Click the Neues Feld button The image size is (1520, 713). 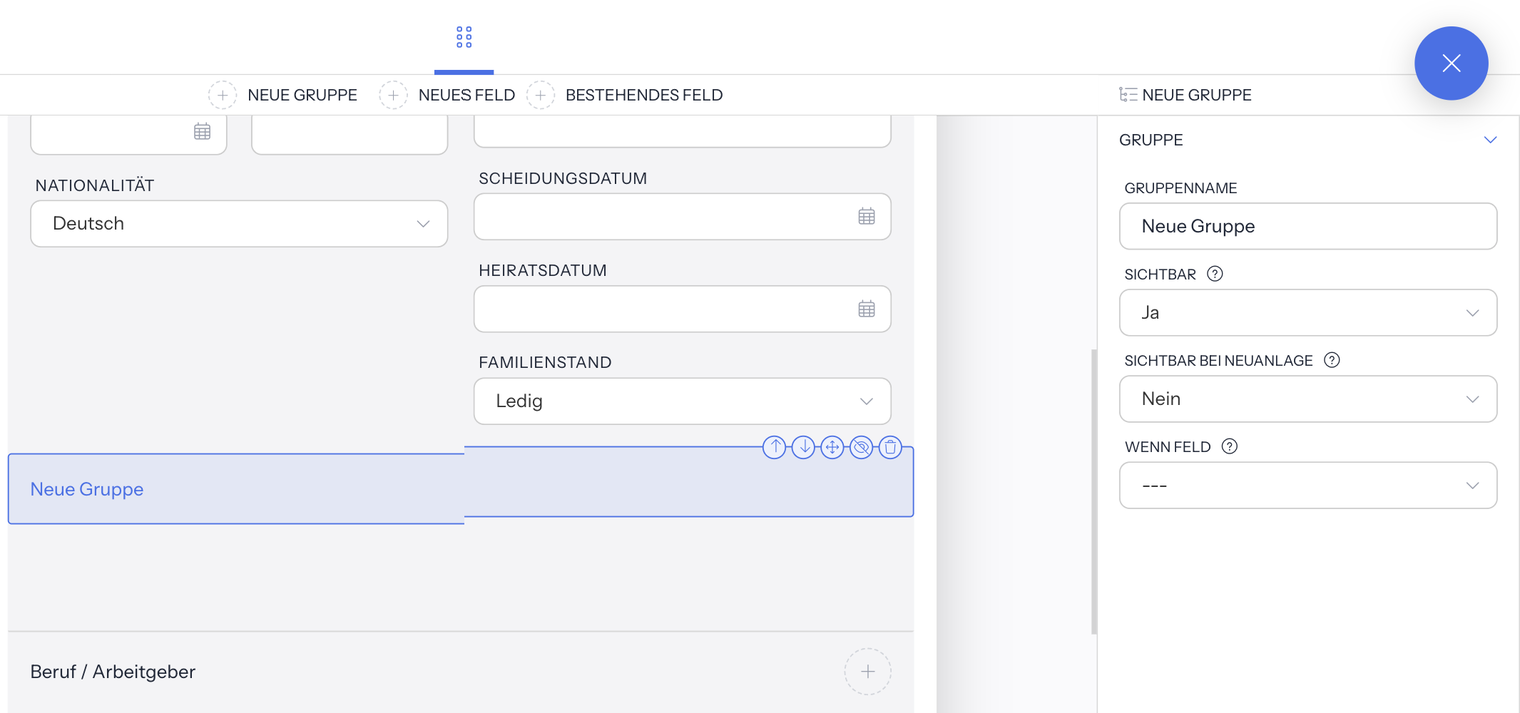(447, 95)
